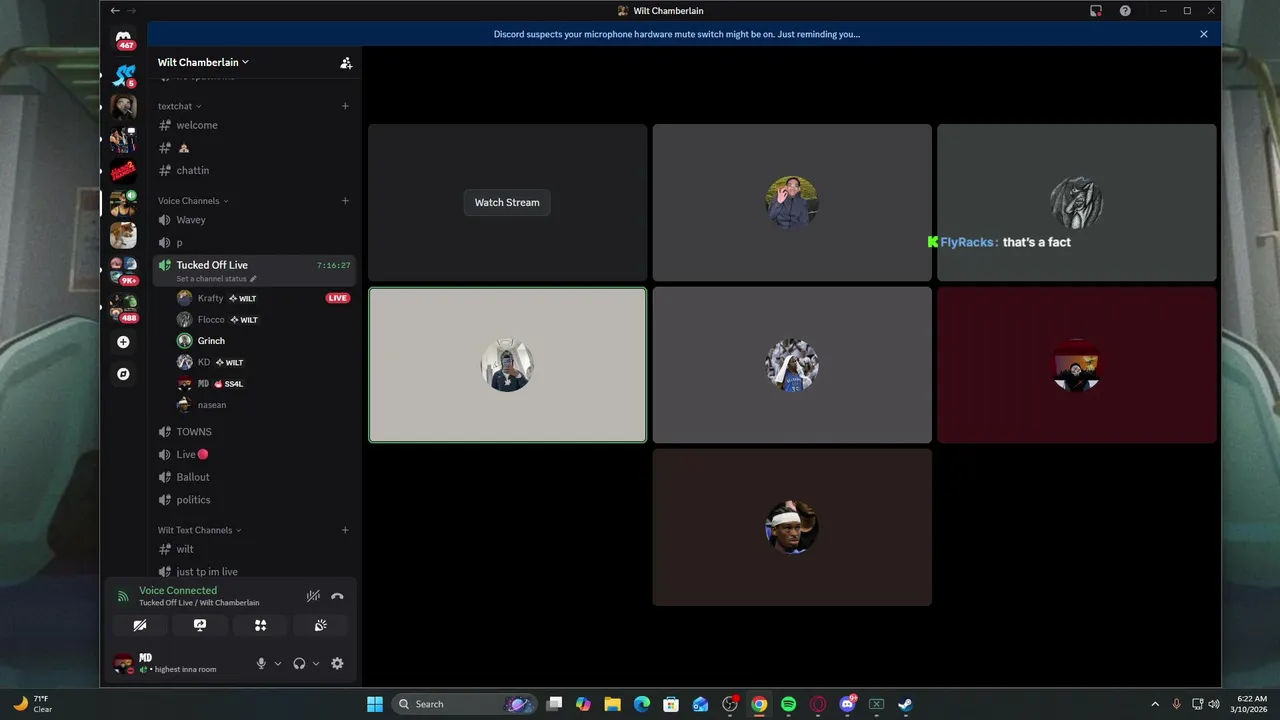Select the dark red participant tile

1077,365
